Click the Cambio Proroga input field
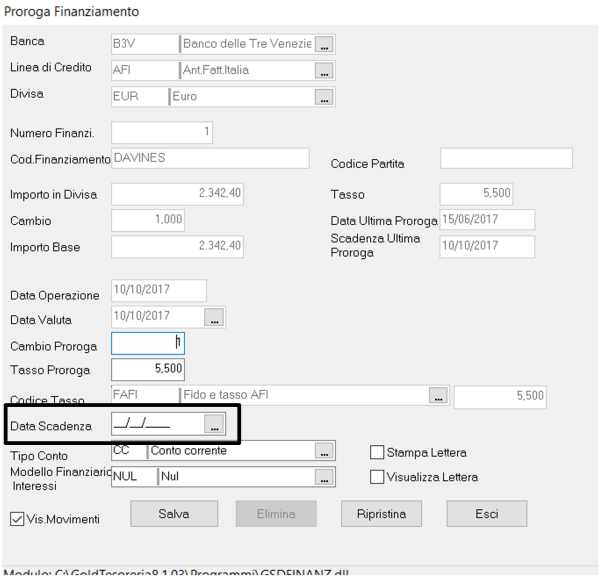 pyautogui.click(x=147, y=344)
